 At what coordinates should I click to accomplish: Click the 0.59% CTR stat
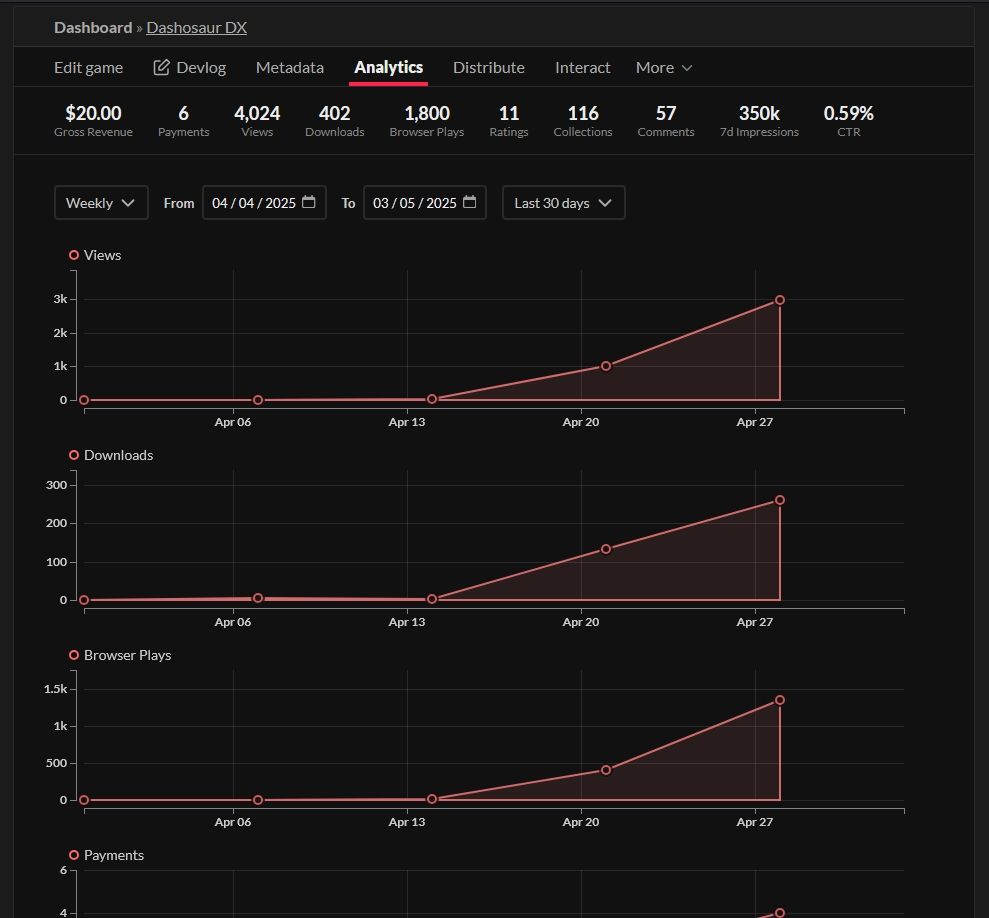coord(848,121)
